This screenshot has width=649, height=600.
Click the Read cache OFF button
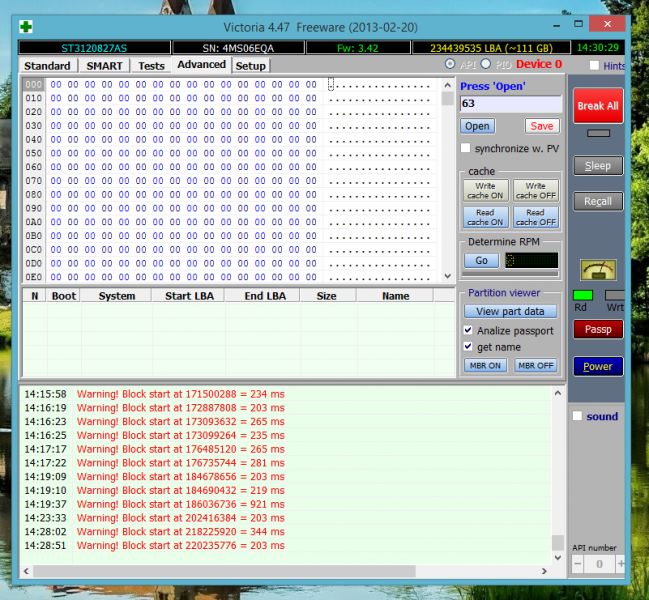535,217
